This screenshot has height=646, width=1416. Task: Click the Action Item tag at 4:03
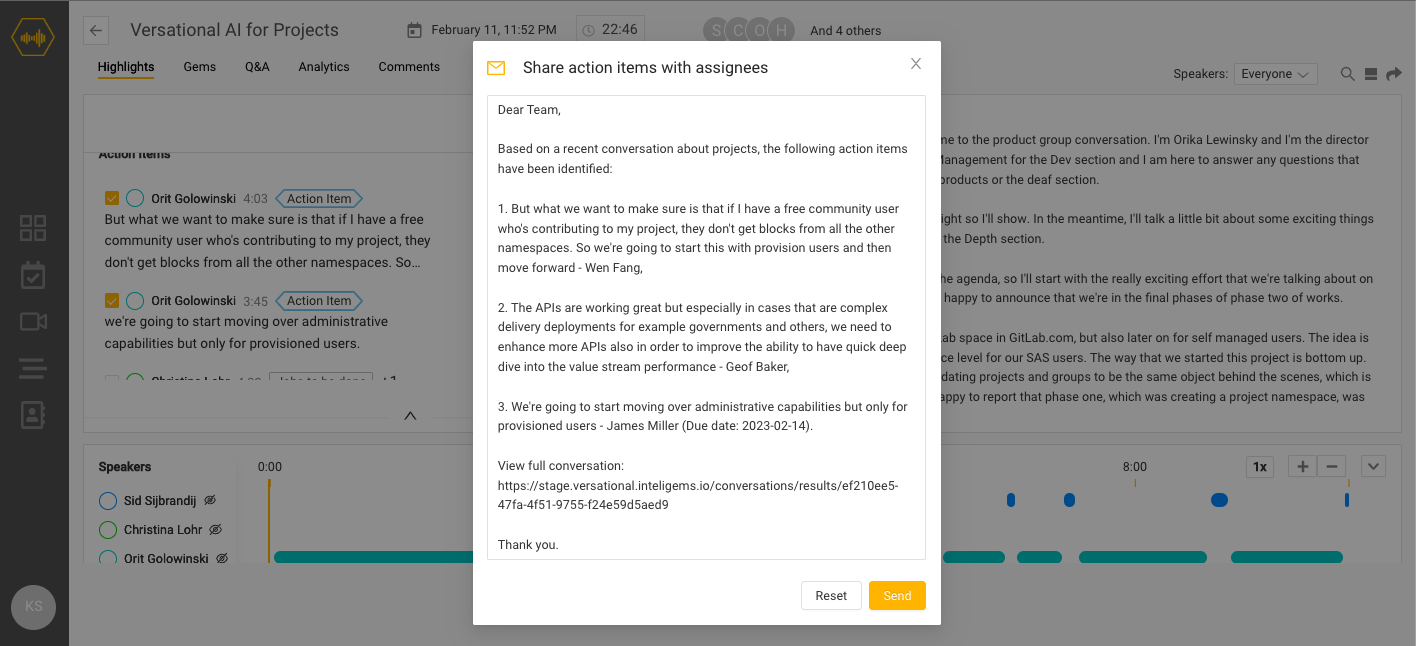(x=319, y=199)
